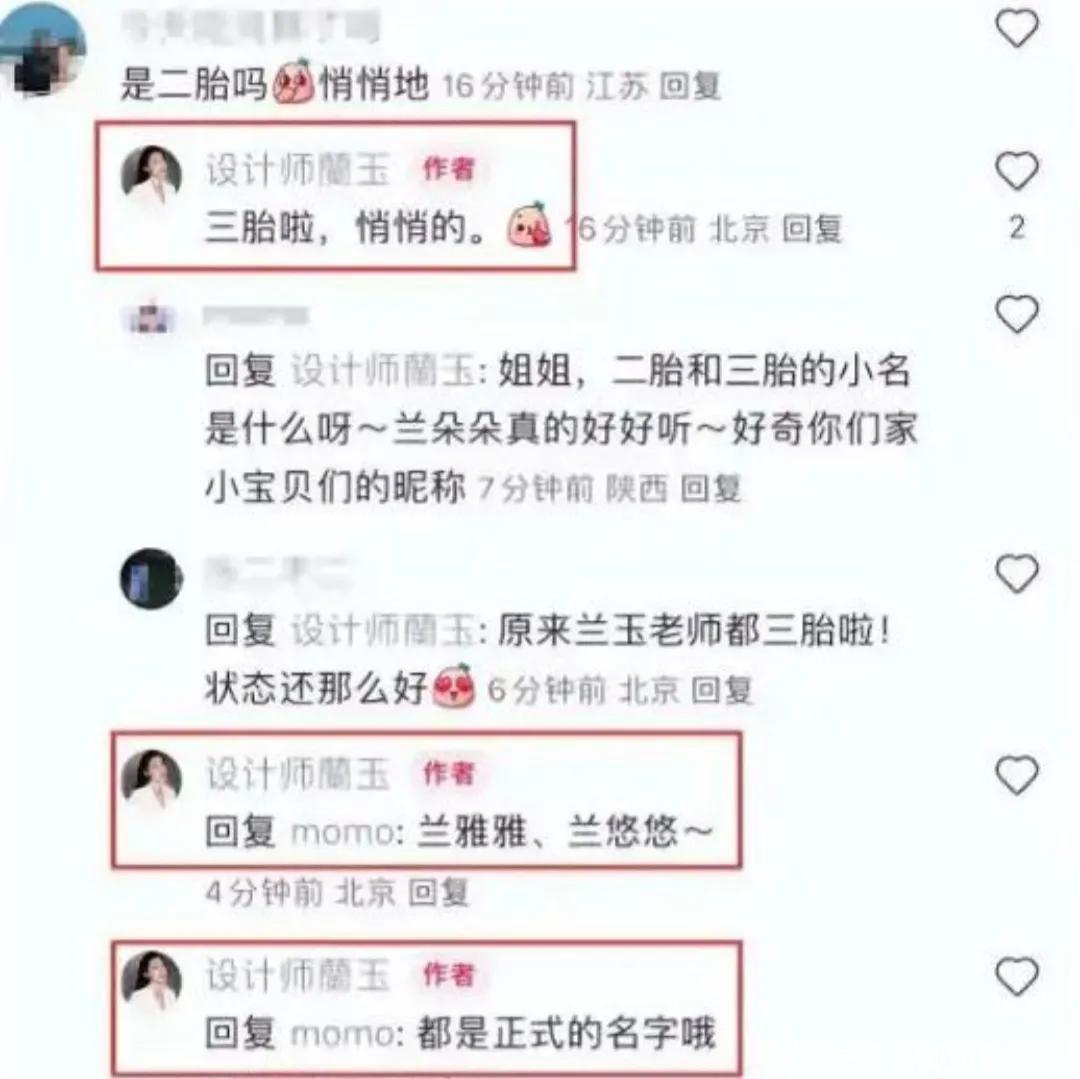Tap 回复 under the '兰雅雅、兰悠悠' reply
The image size is (1080, 1079).
(439, 893)
